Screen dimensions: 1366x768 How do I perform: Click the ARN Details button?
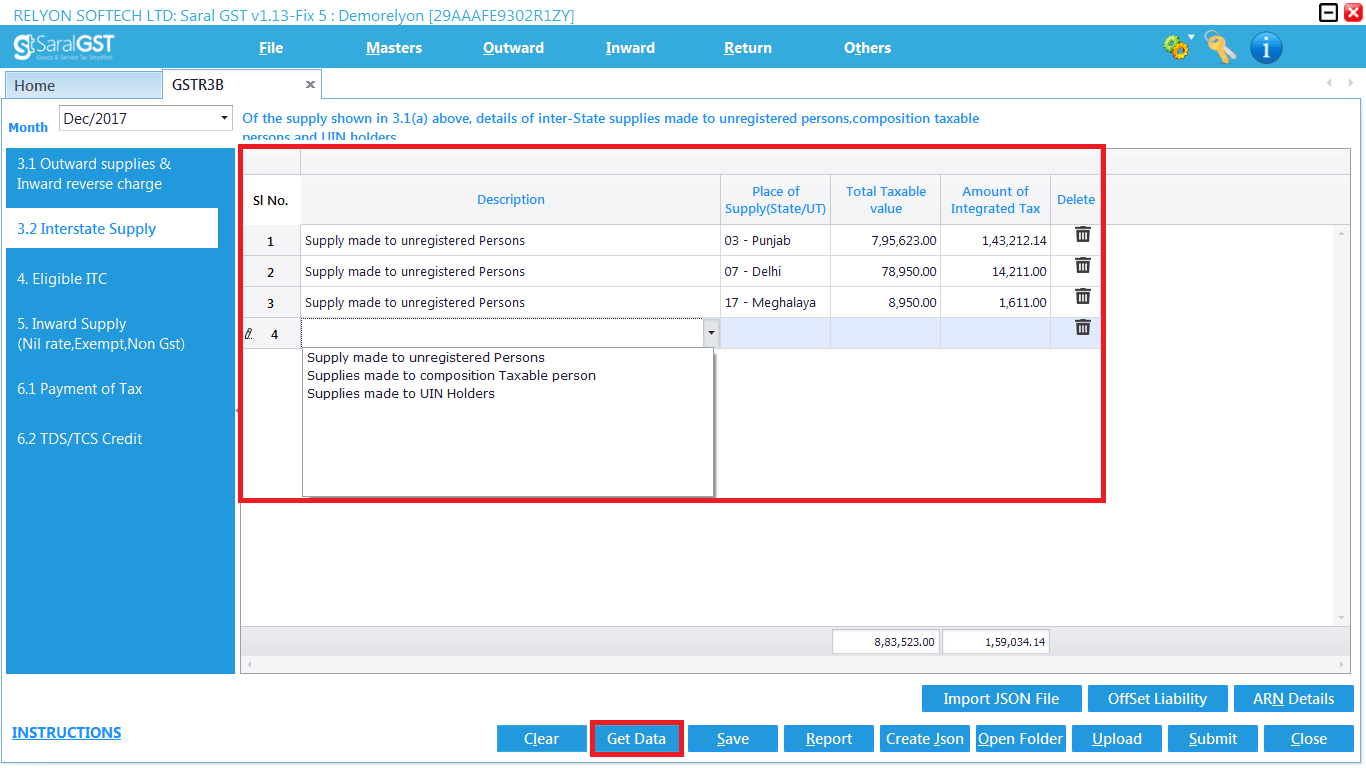[1294, 698]
